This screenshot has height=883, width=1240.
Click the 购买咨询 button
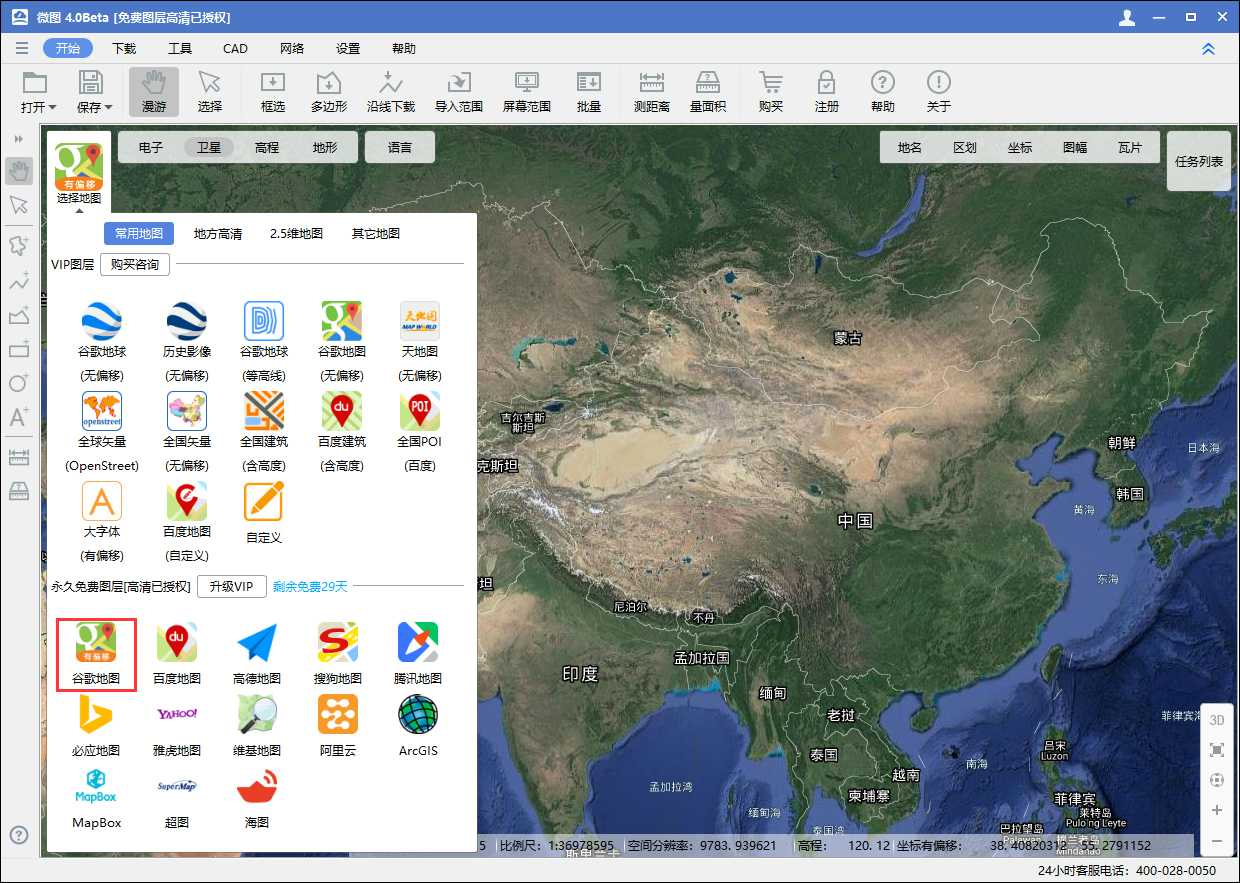(x=135, y=264)
